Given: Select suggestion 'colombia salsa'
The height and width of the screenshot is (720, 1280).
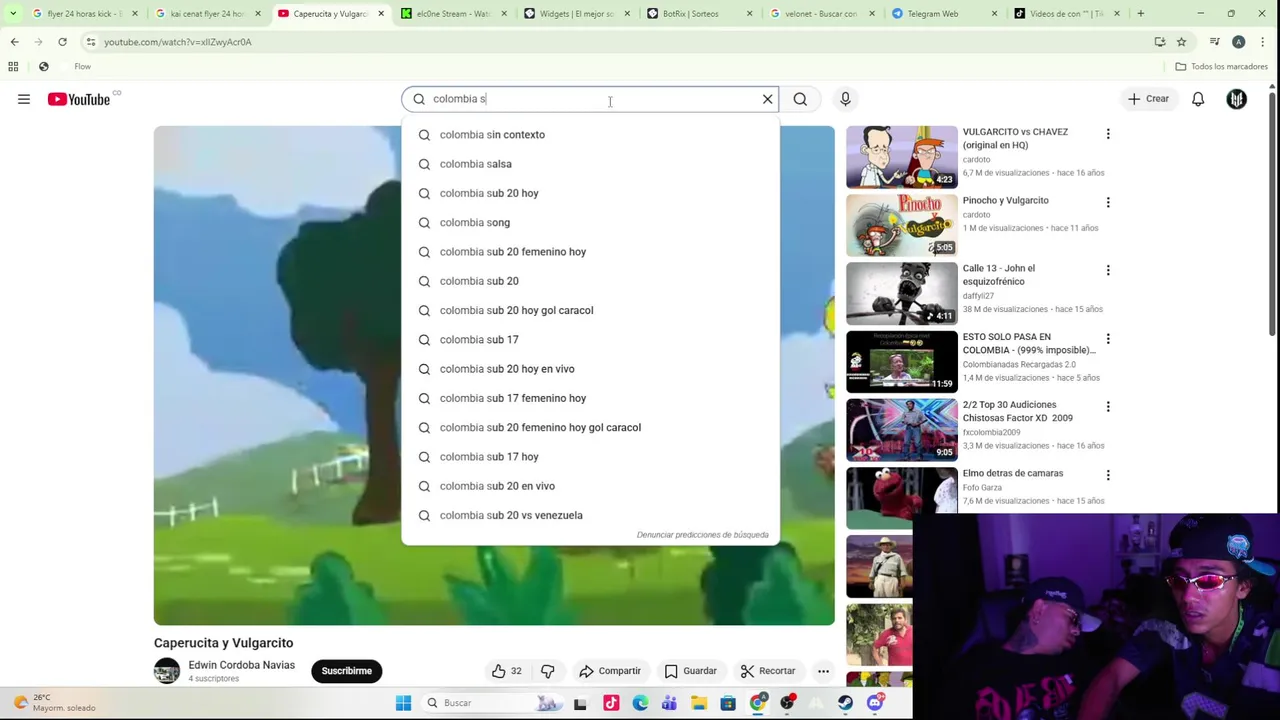Looking at the screenshot, I should point(590,164).
